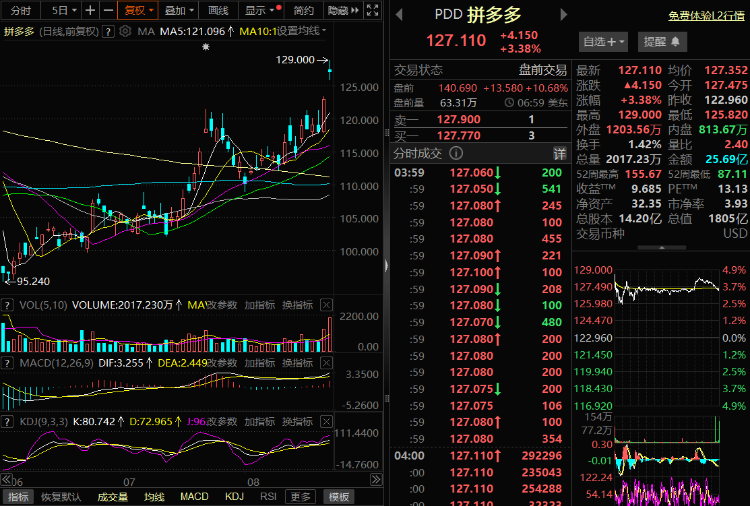Zoom out the chart with minus button
Image resolution: width=750 pixels, height=506 pixels.
109,10
